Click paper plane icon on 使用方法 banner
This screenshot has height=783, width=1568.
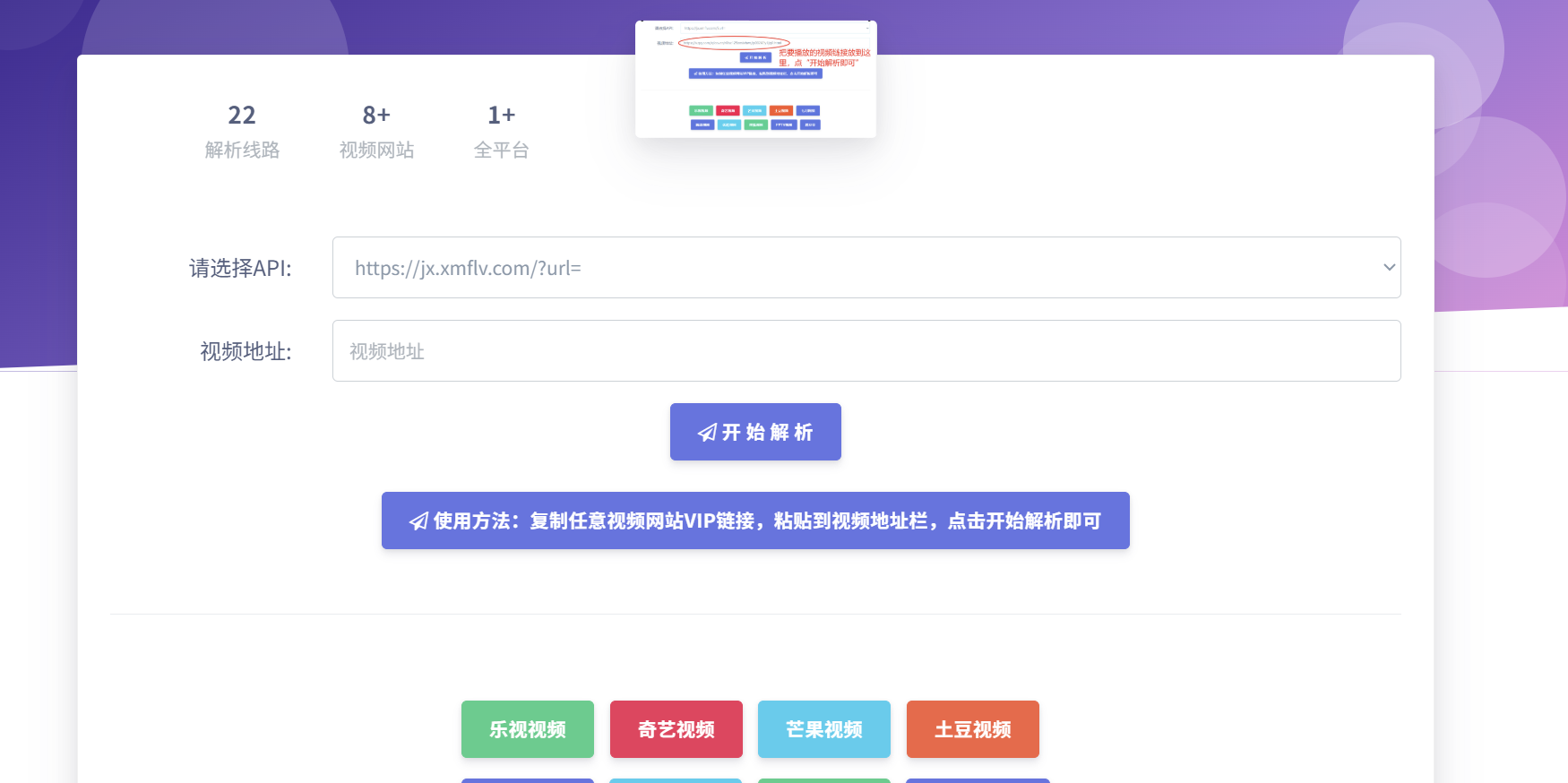point(418,521)
